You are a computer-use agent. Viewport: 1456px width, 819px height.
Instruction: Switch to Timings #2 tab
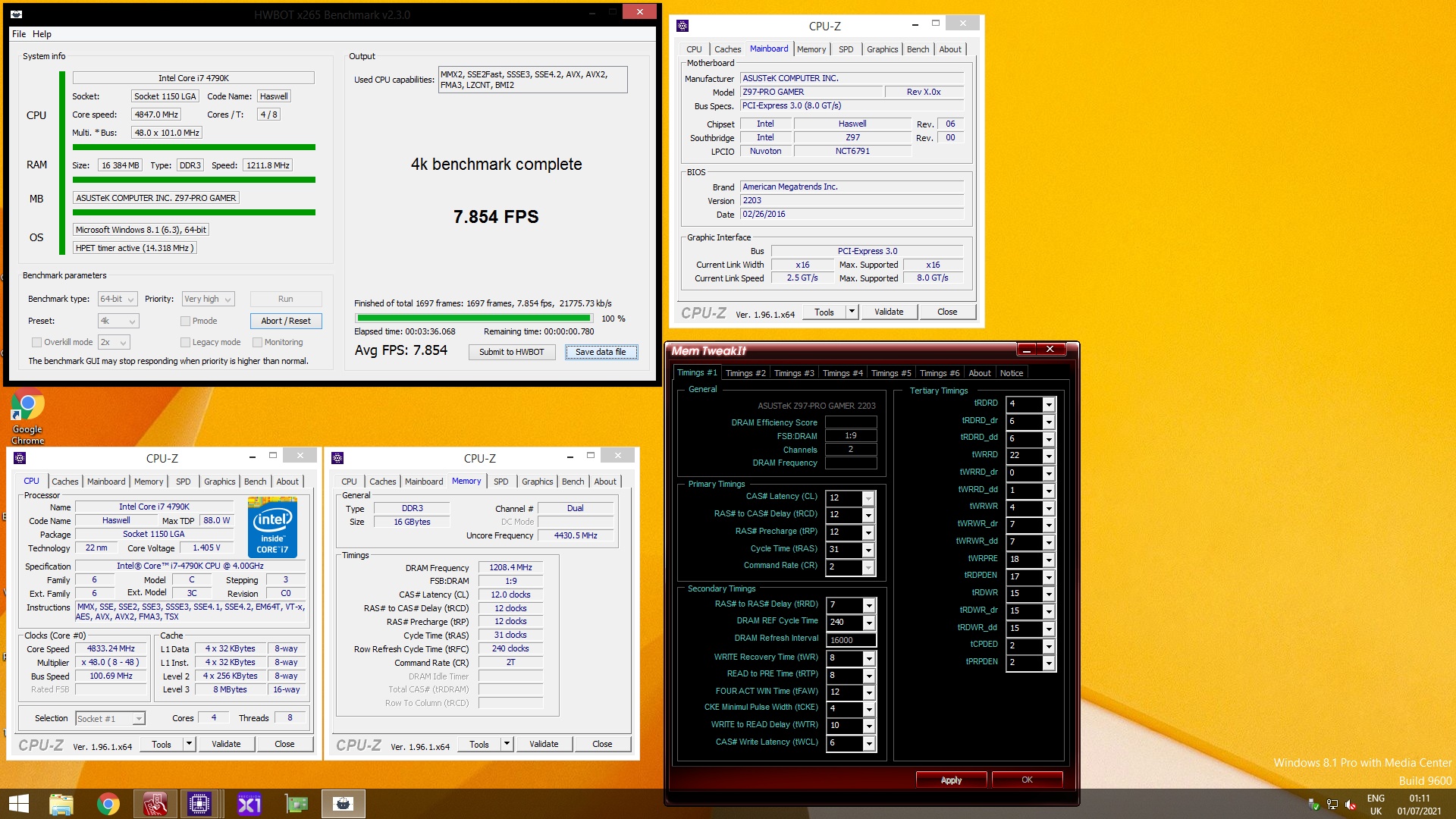point(745,373)
